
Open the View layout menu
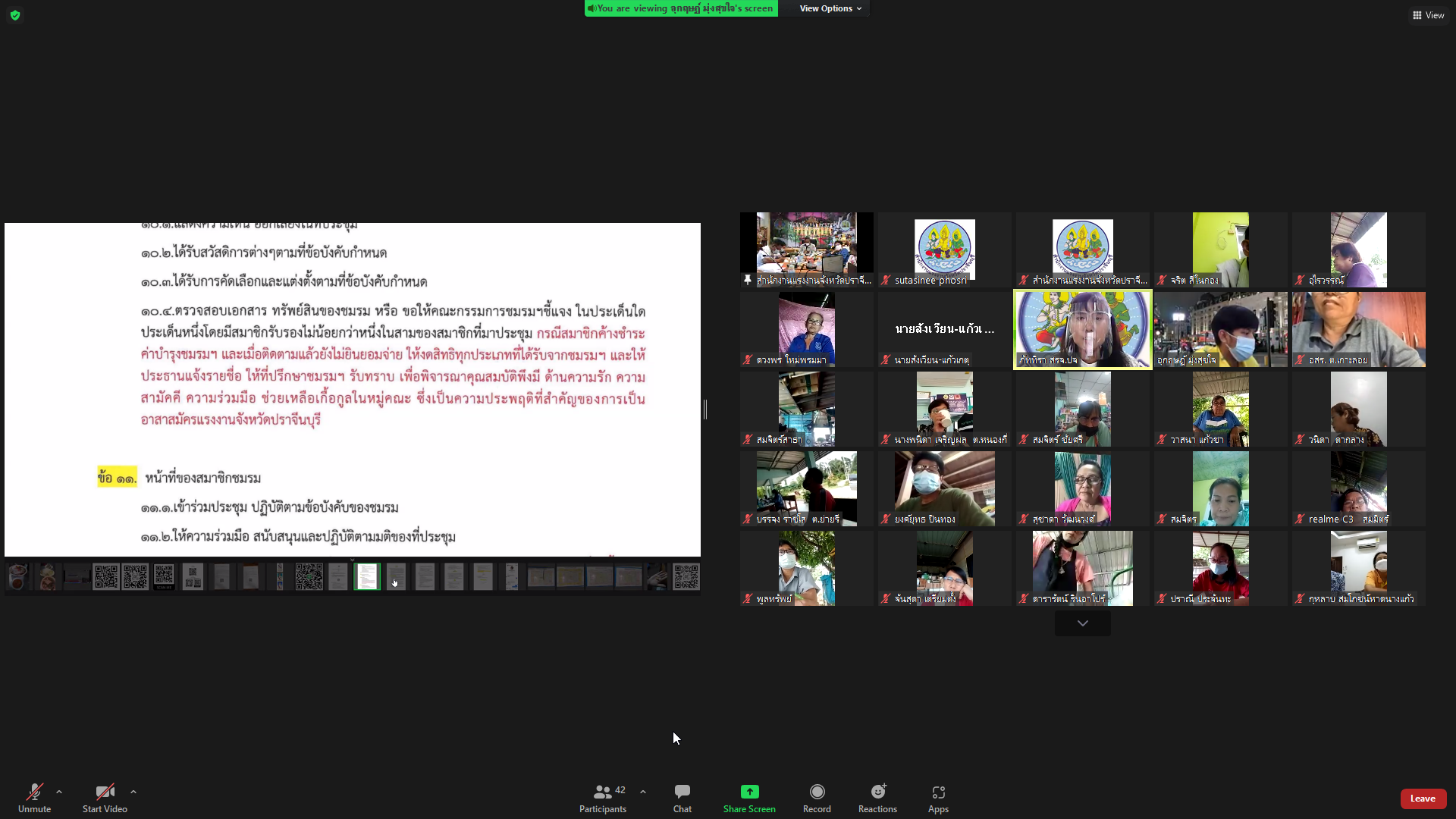[1428, 15]
